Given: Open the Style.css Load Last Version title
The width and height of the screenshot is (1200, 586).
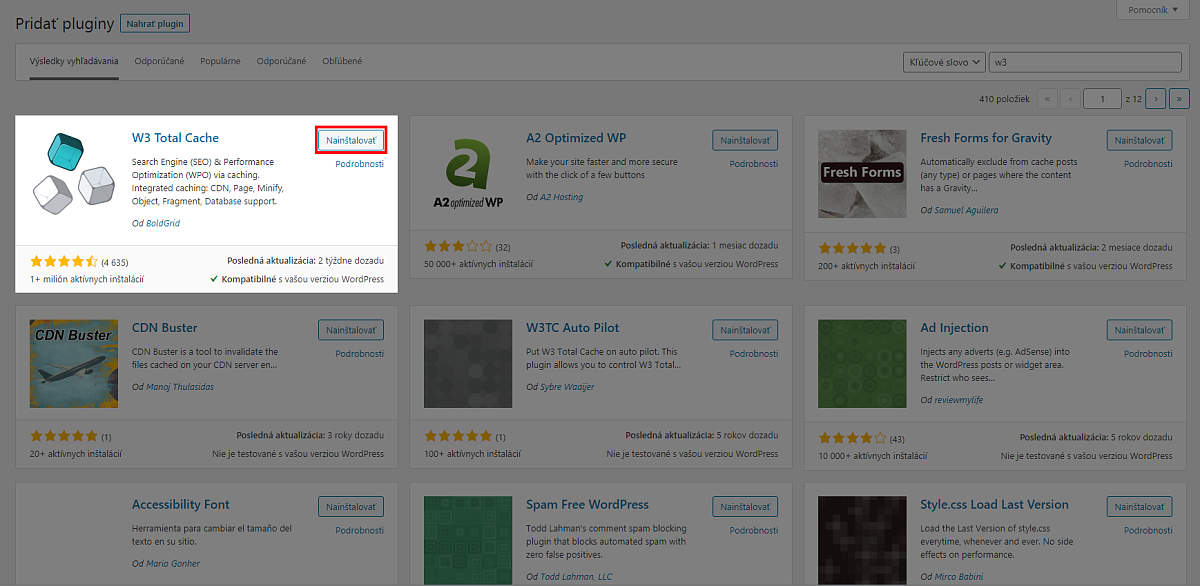Looking at the screenshot, I should point(995,505).
